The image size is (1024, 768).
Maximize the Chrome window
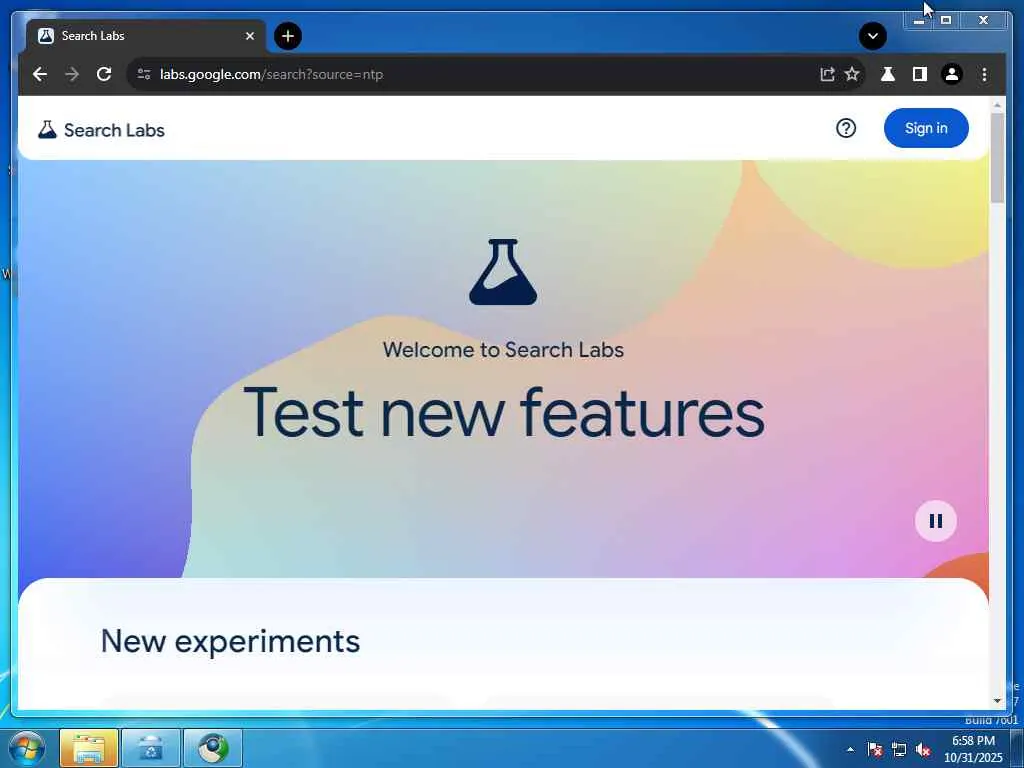coord(946,21)
